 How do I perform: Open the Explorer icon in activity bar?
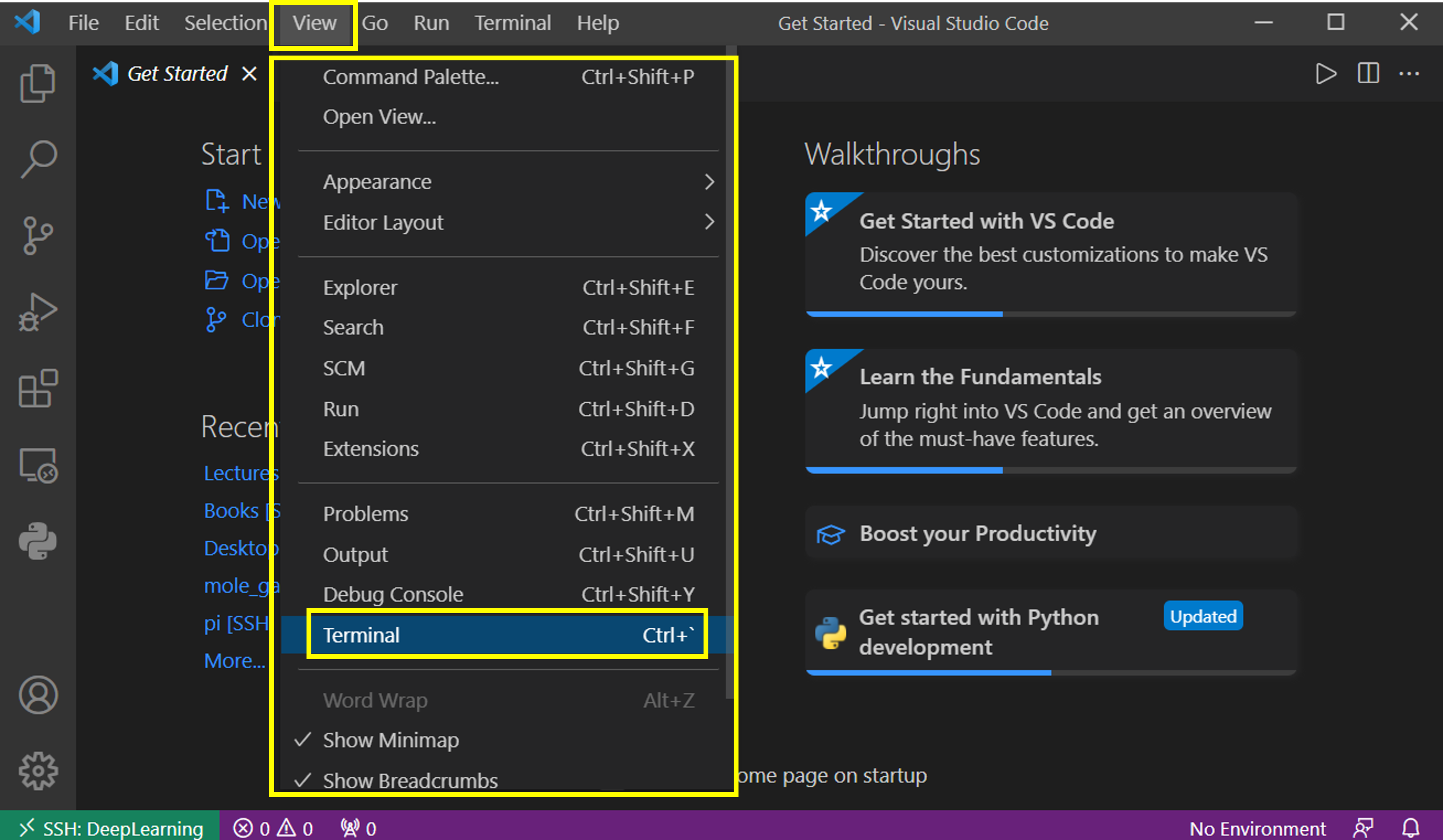pos(38,83)
